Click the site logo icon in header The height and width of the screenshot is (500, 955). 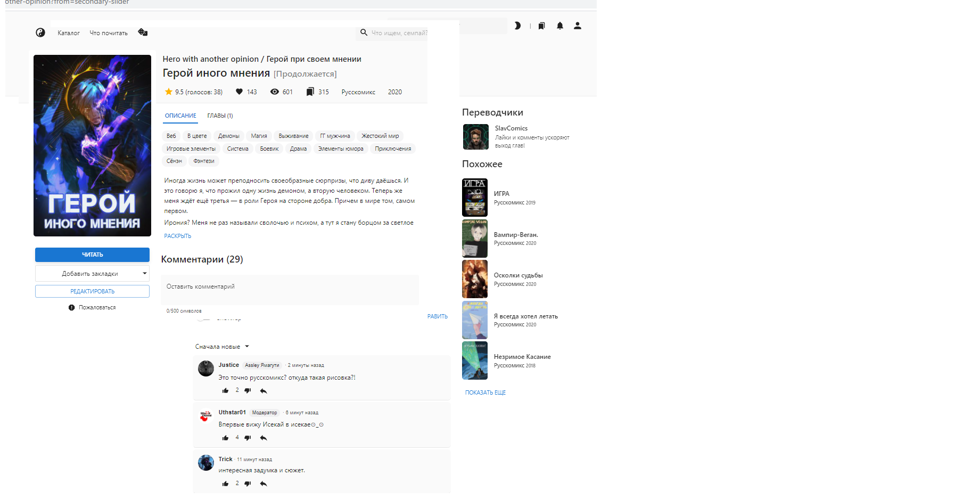coord(40,33)
